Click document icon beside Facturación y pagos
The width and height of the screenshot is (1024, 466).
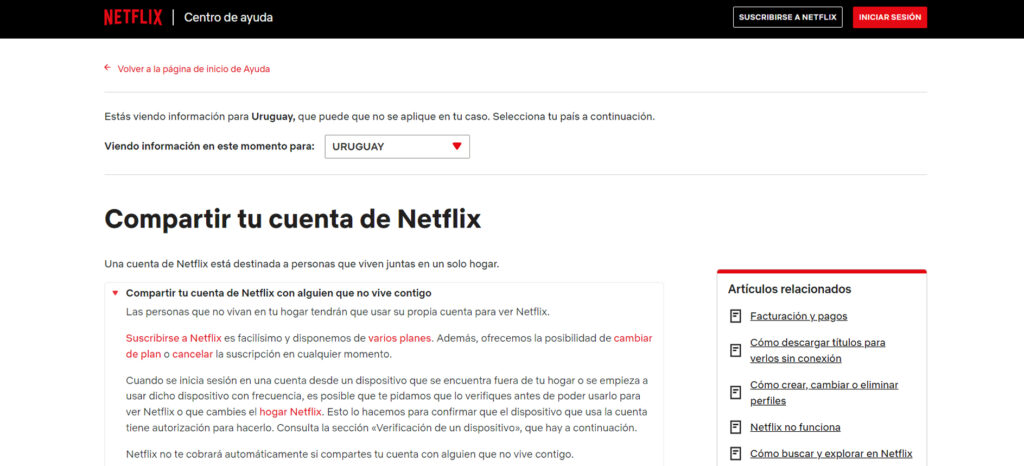pyautogui.click(x=736, y=316)
